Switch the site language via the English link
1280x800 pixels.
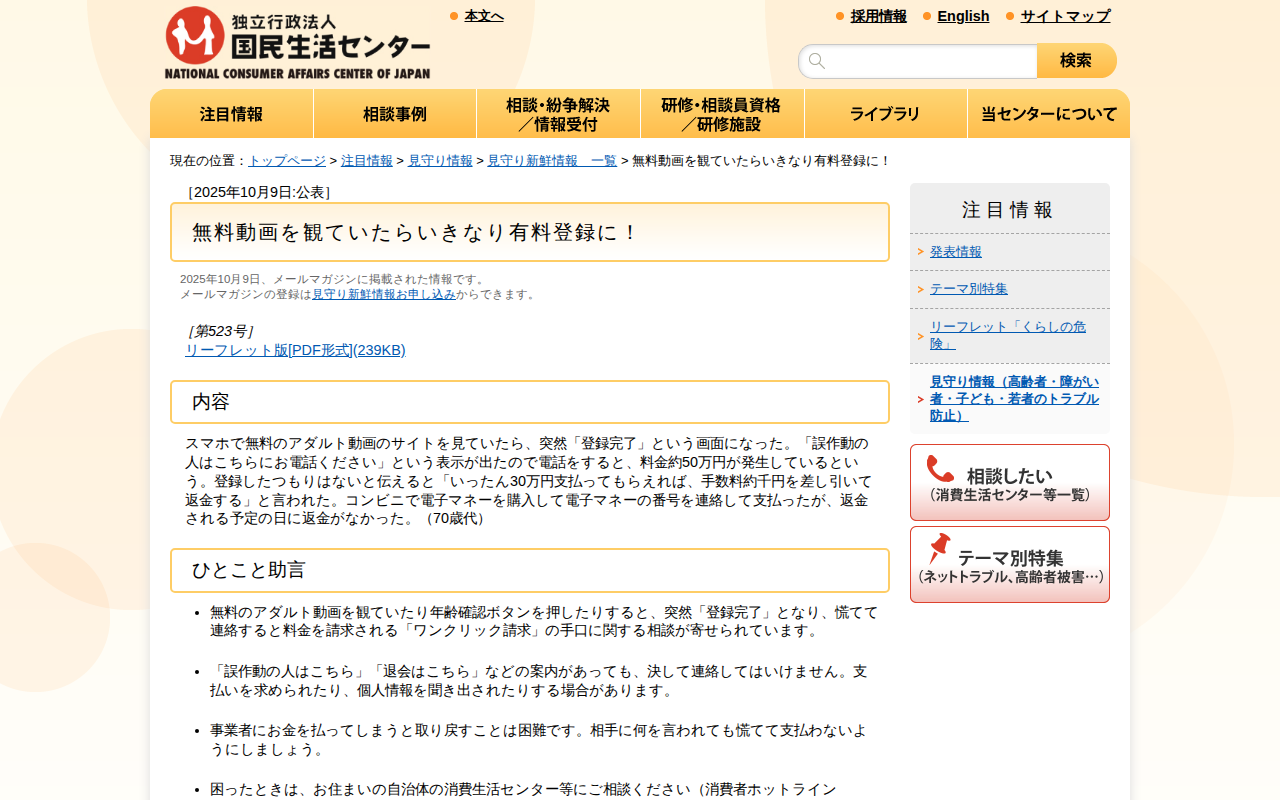point(962,15)
